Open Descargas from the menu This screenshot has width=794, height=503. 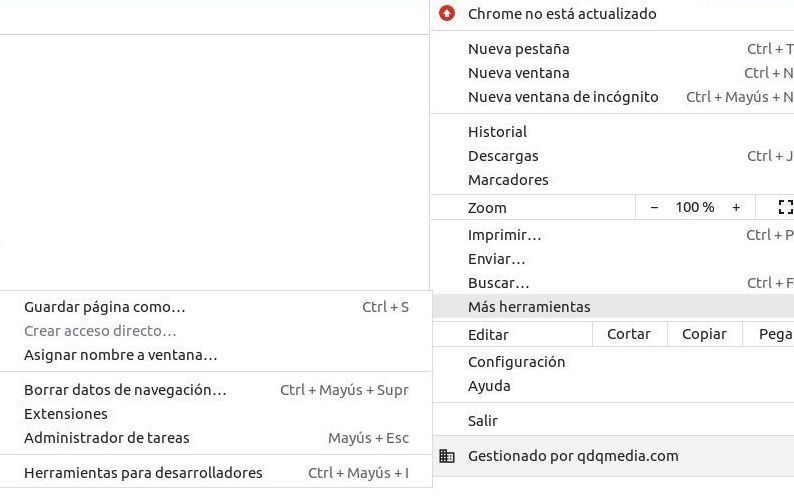[503, 156]
